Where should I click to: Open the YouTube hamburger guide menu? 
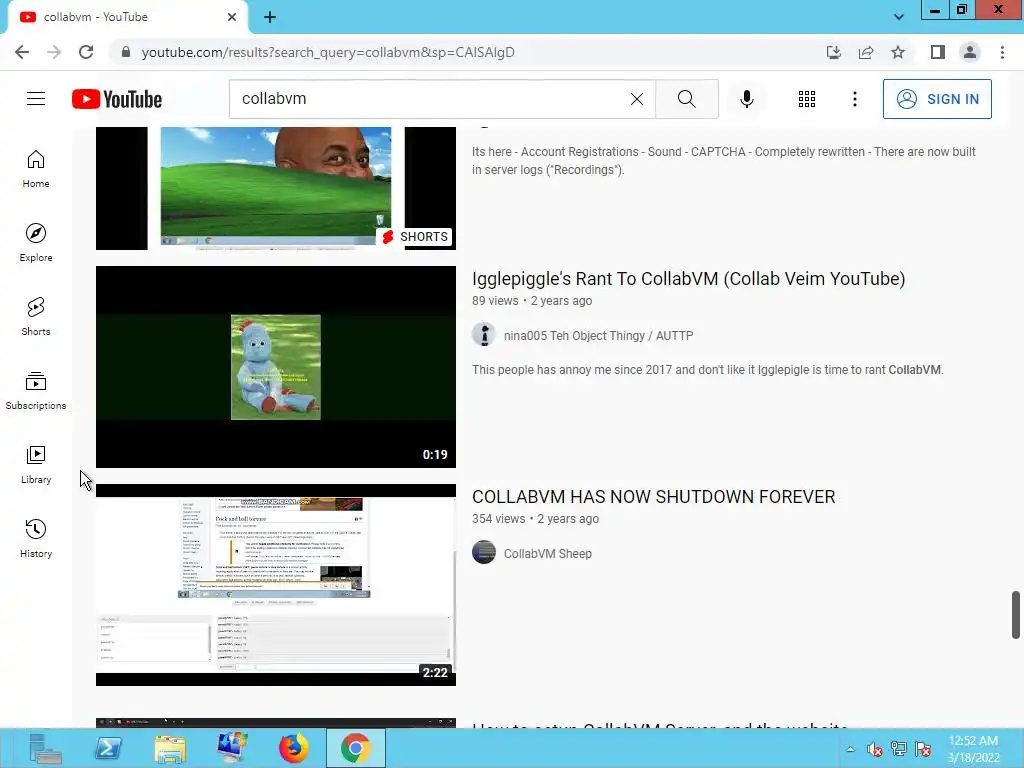click(36, 99)
